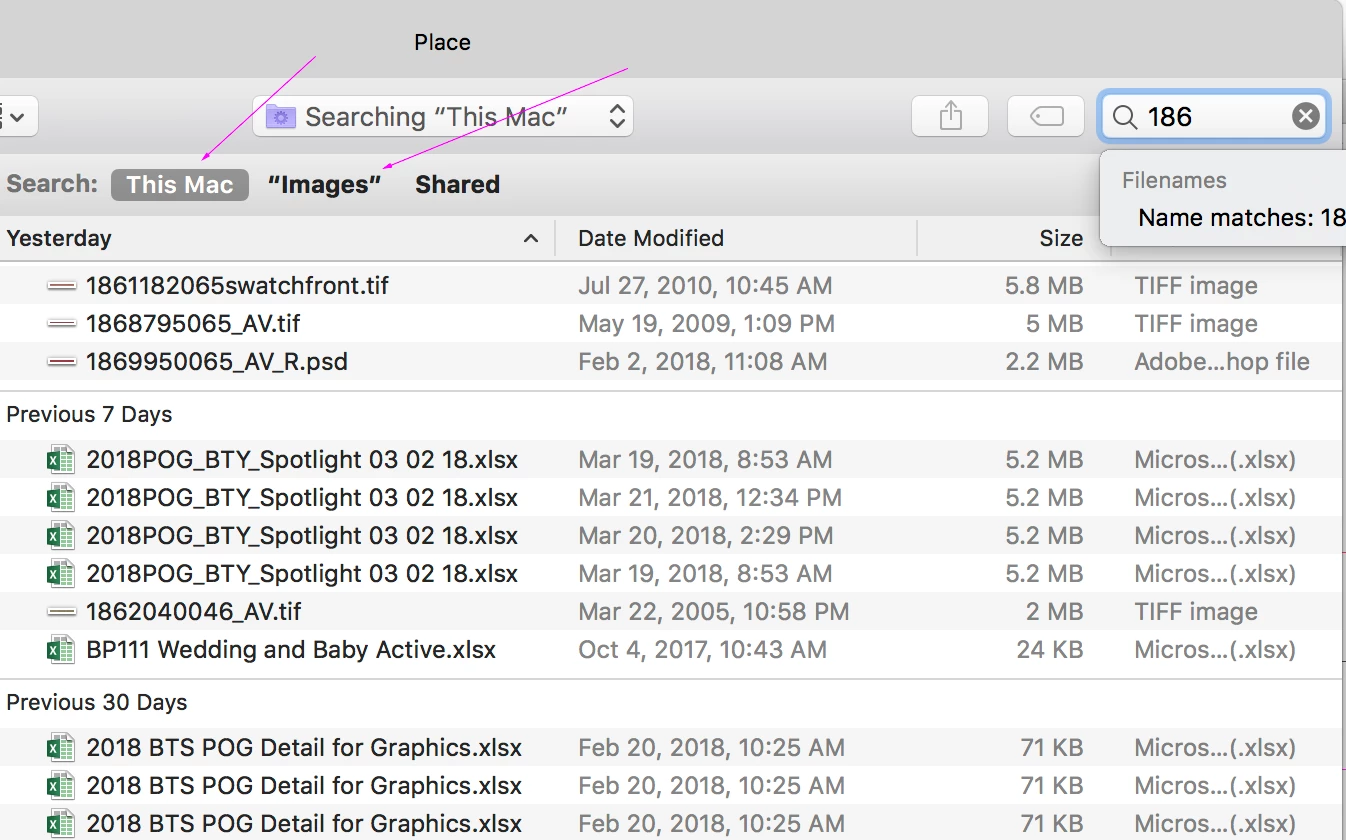Click the icon of 1868795065_AV.tif
This screenshot has width=1346, height=840.
click(x=62, y=324)
